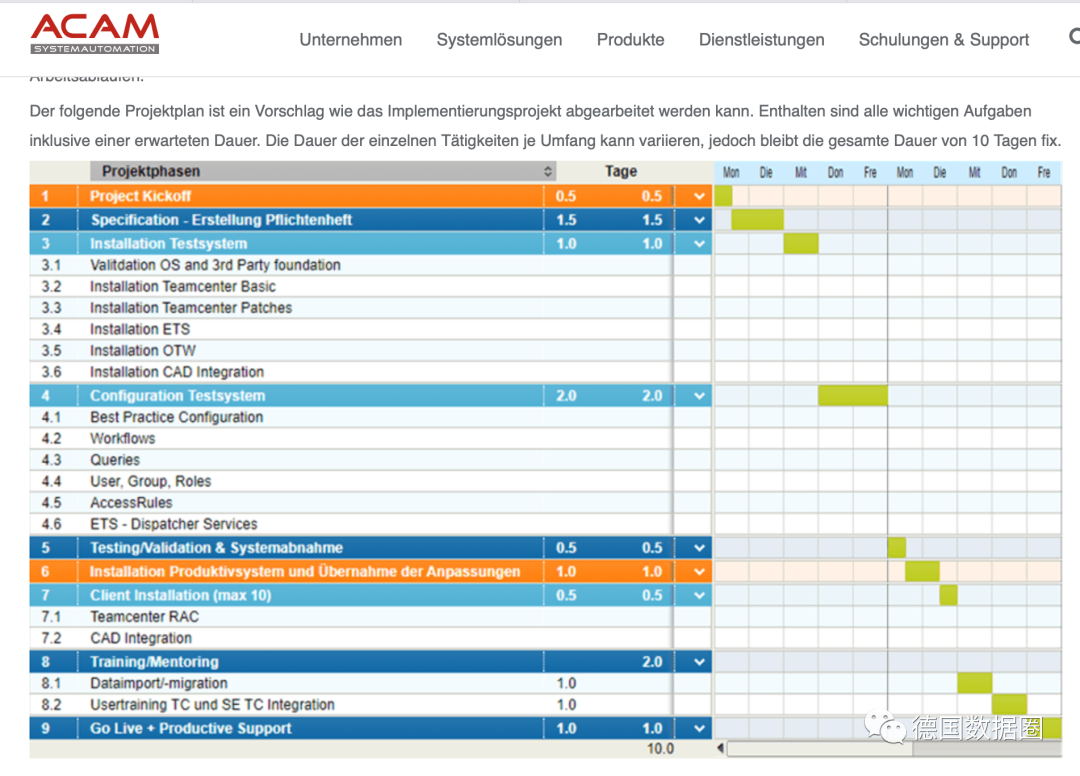Open the Systemlösungen menu
Screen dimensions: 1080x776
click(x=499, y=40)
